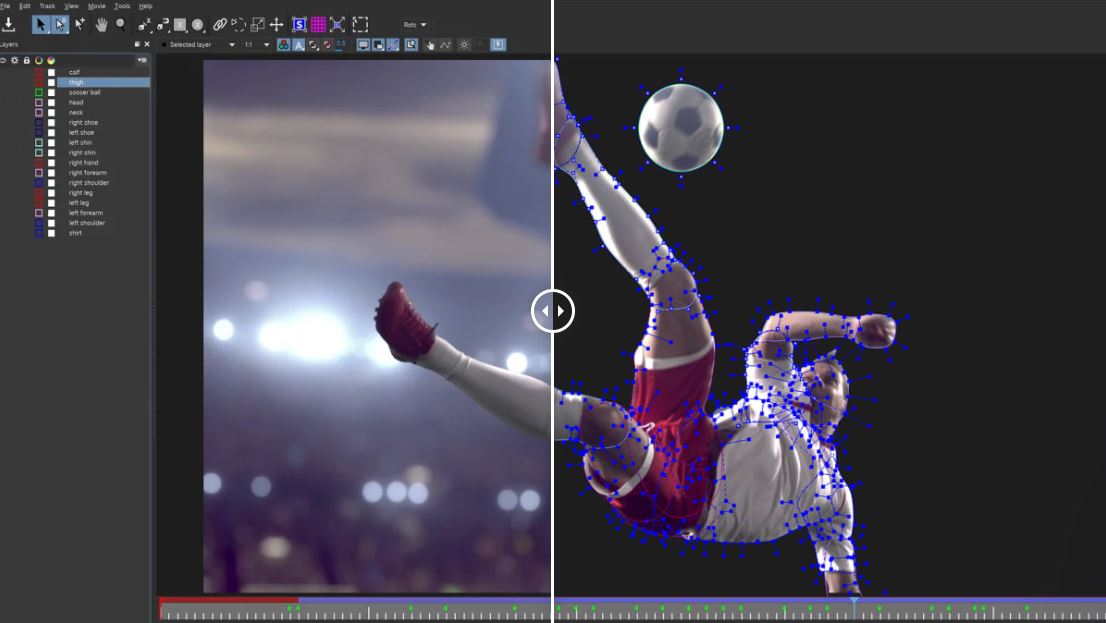Open the File menu
Viewport: 1106px width, 623px height.
tap(5, 6)
